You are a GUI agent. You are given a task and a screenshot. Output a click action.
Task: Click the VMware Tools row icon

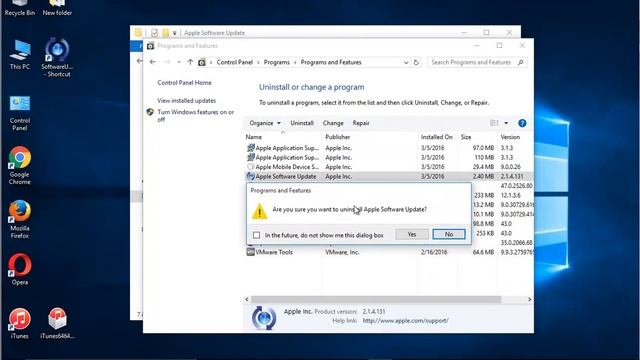click(x=251, y=252)
